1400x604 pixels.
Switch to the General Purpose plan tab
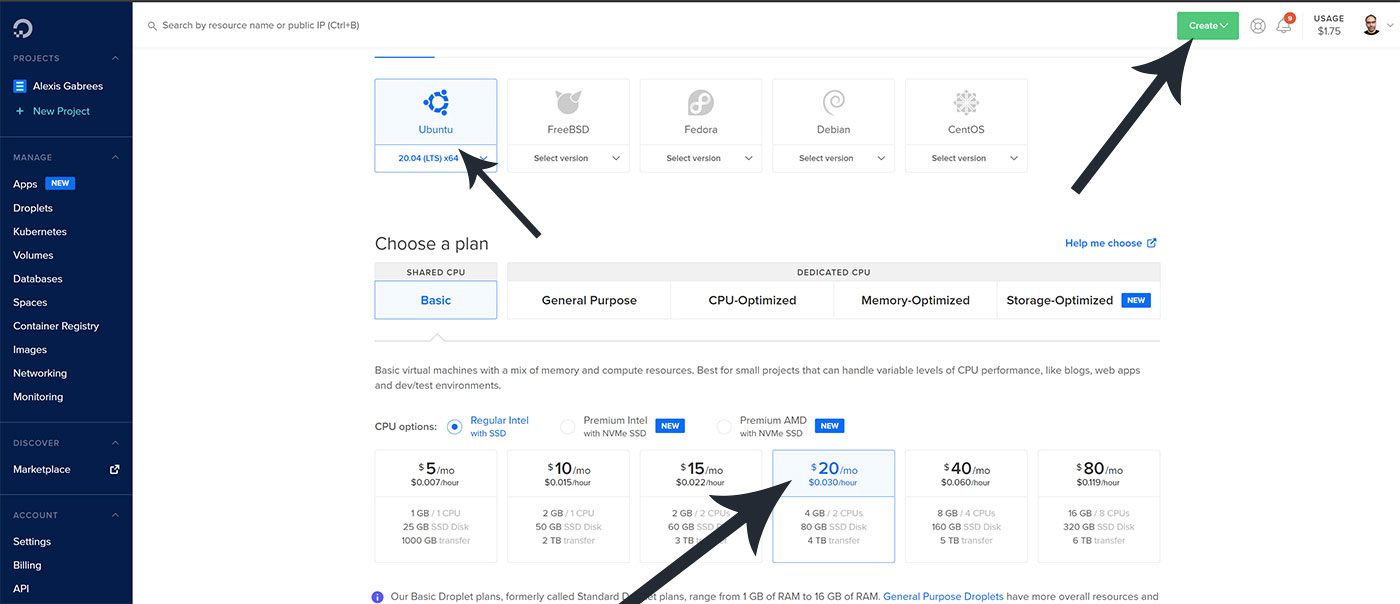[x=589, y=300]
